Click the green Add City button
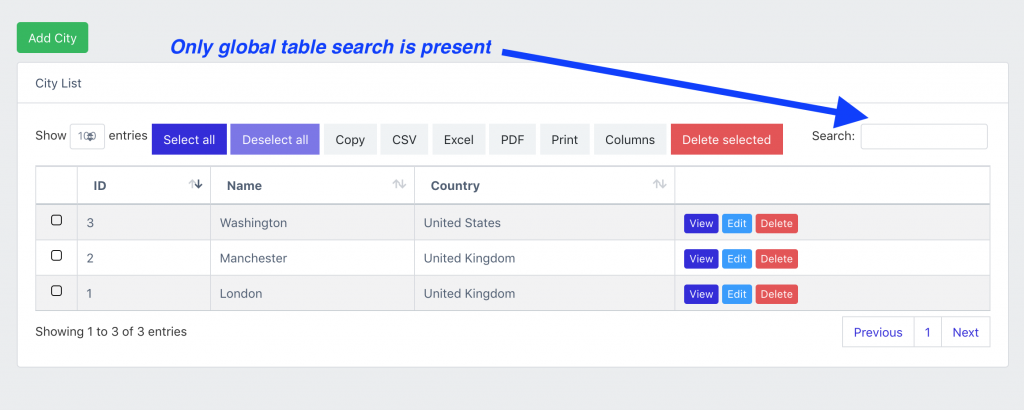 click(53, 38)
